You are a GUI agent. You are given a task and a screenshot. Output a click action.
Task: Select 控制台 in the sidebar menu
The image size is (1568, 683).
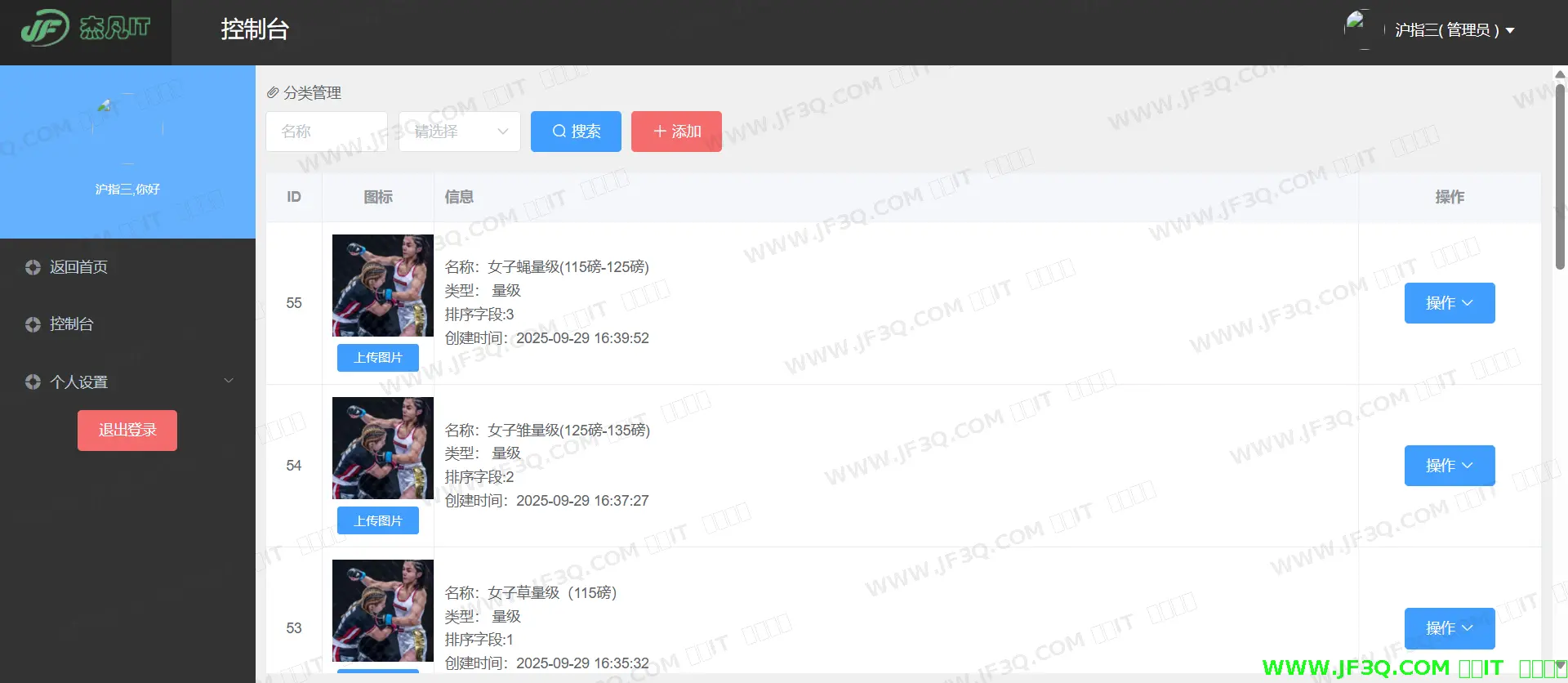pos(72,324)
